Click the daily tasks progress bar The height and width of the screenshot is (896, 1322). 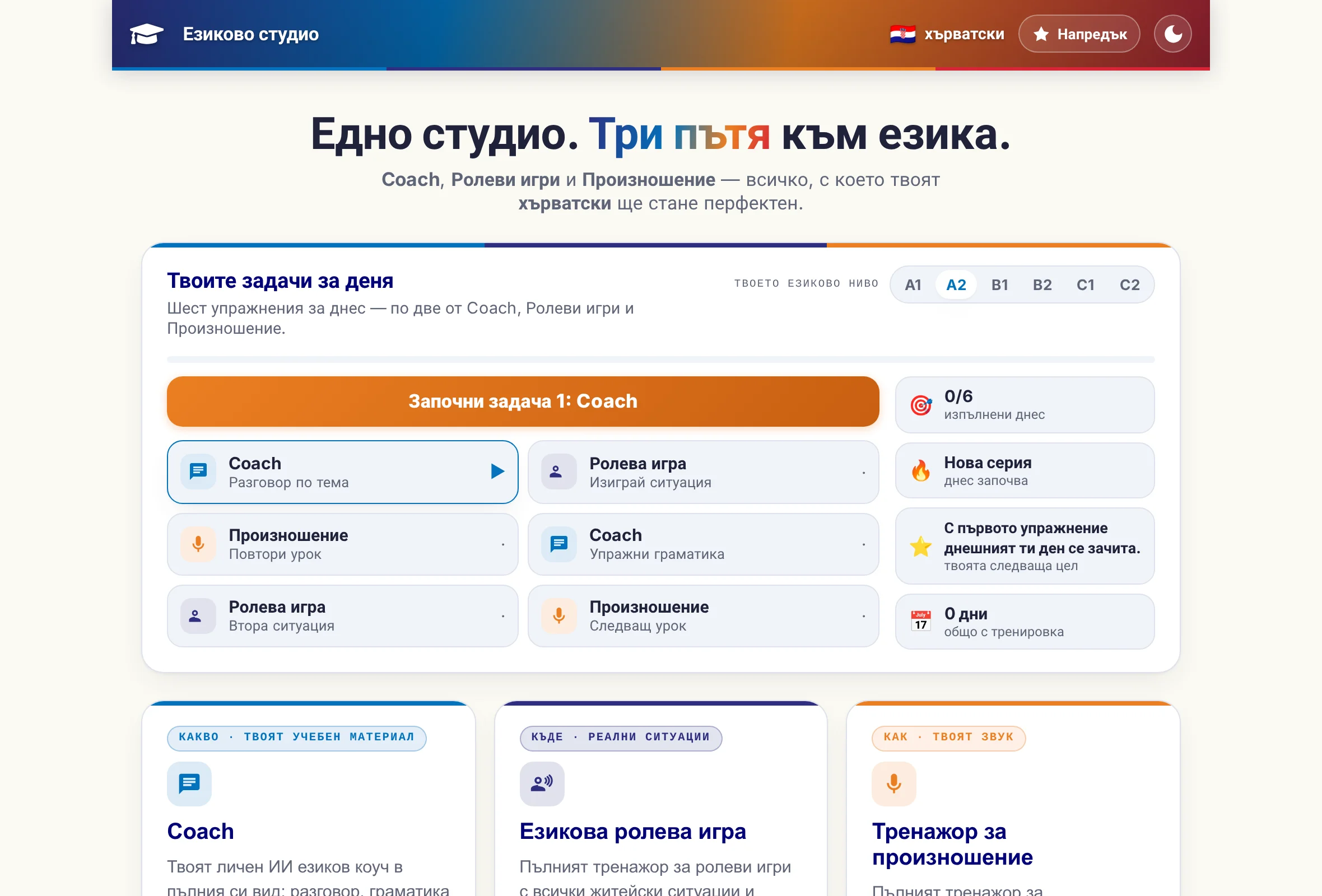(x=660, y=360)
